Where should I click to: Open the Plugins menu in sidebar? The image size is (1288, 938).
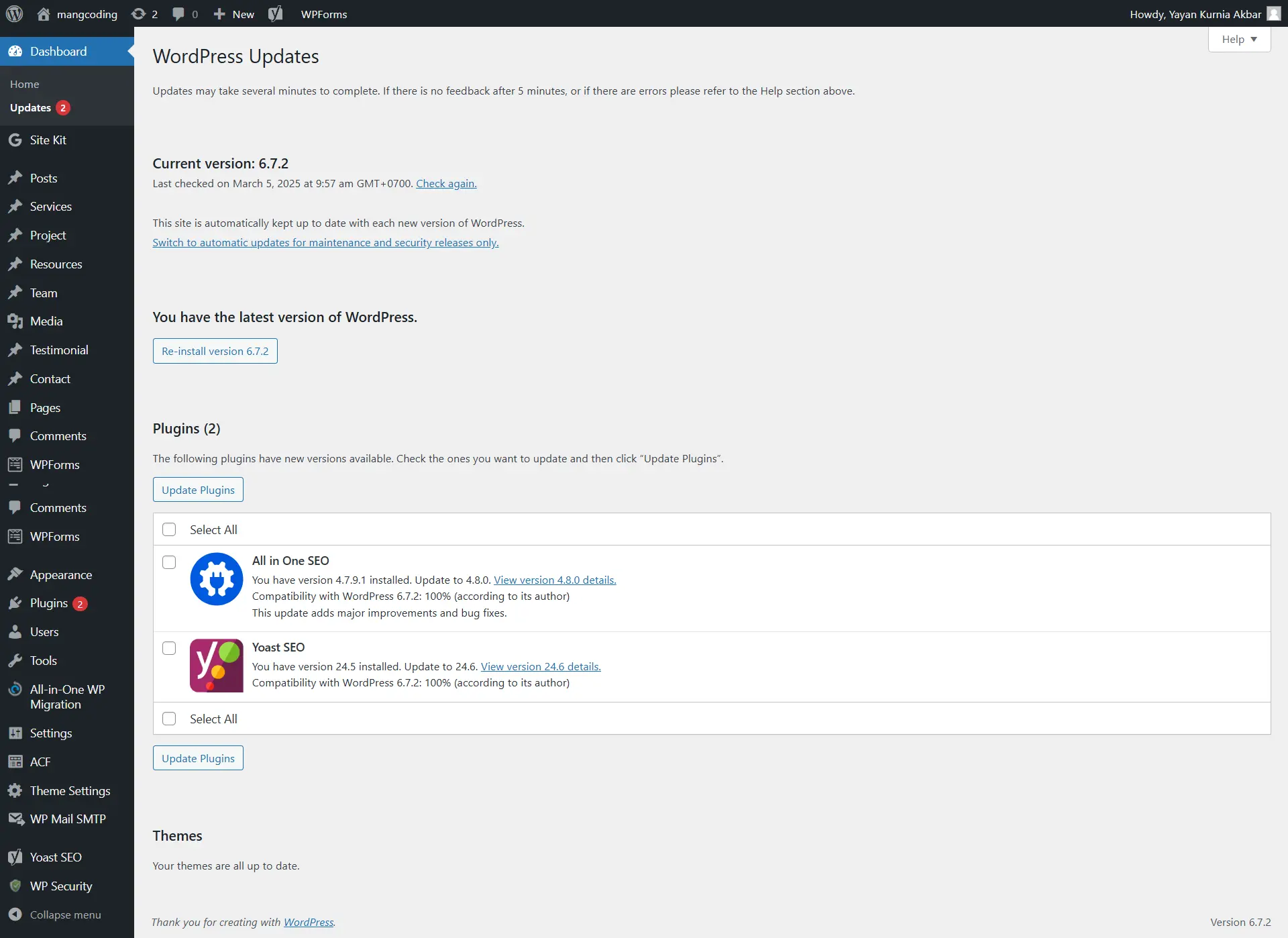(x=48, y=603)
